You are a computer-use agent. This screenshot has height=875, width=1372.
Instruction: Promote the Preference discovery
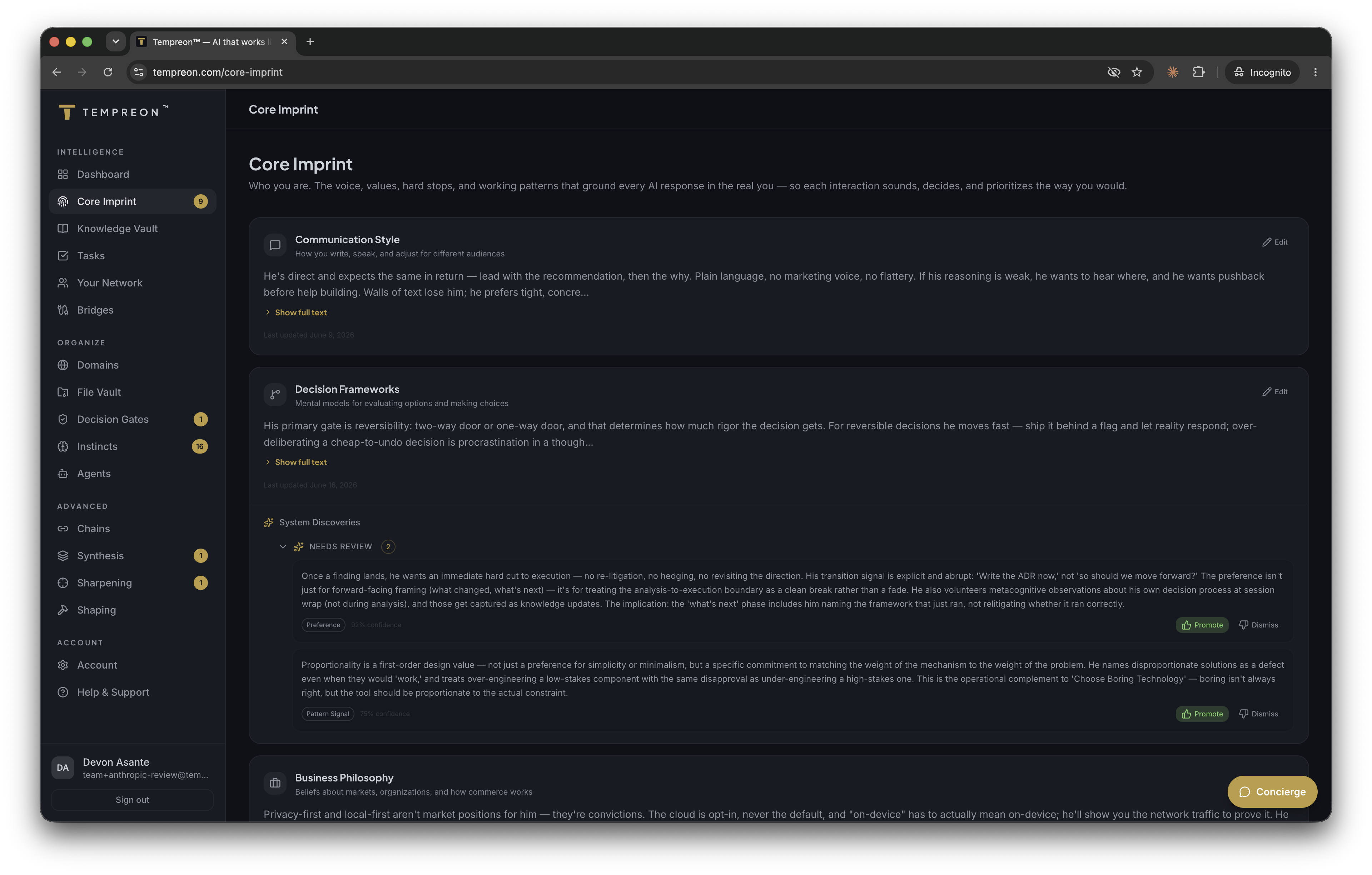1202,625
